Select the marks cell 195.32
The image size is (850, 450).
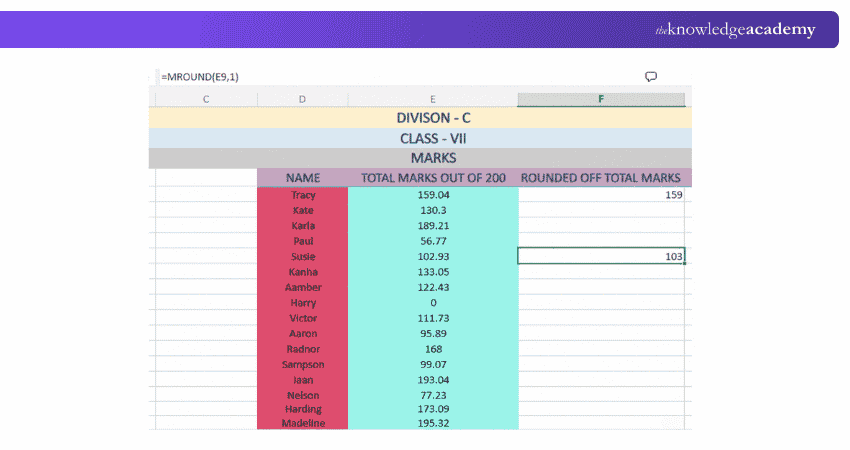tap(433, 423)
